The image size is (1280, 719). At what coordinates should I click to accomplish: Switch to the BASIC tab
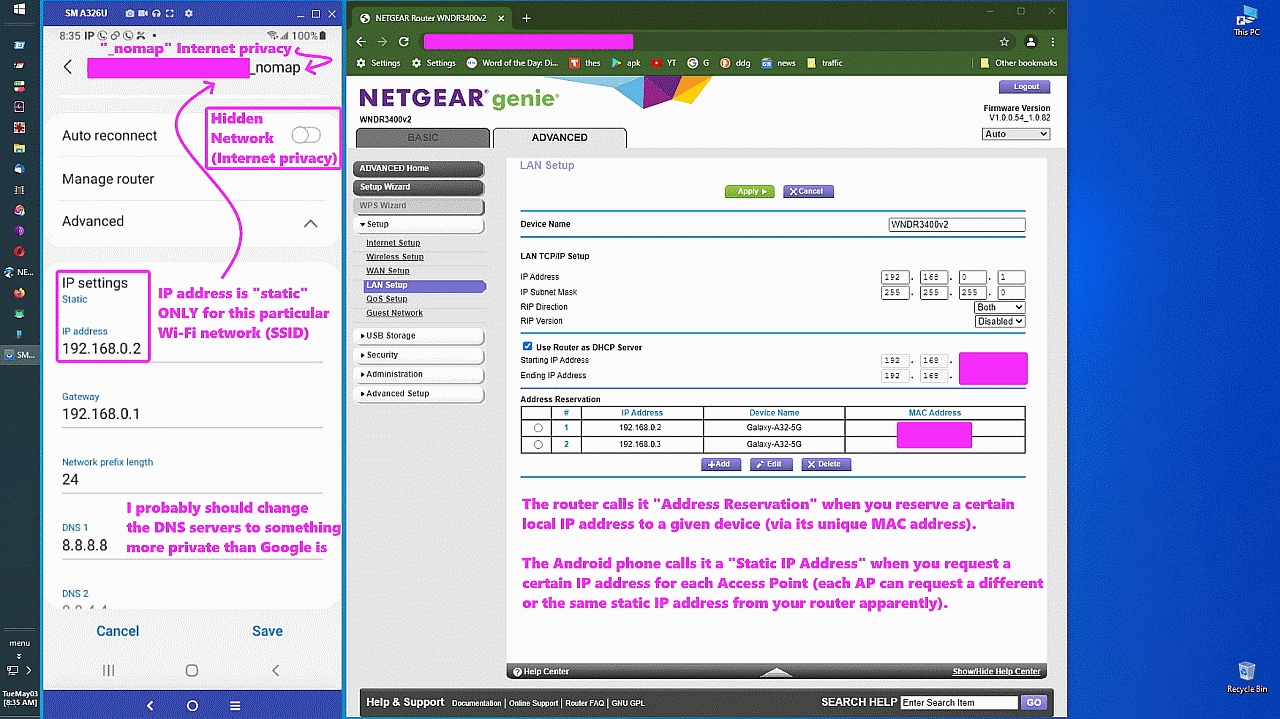click(423, 138)
